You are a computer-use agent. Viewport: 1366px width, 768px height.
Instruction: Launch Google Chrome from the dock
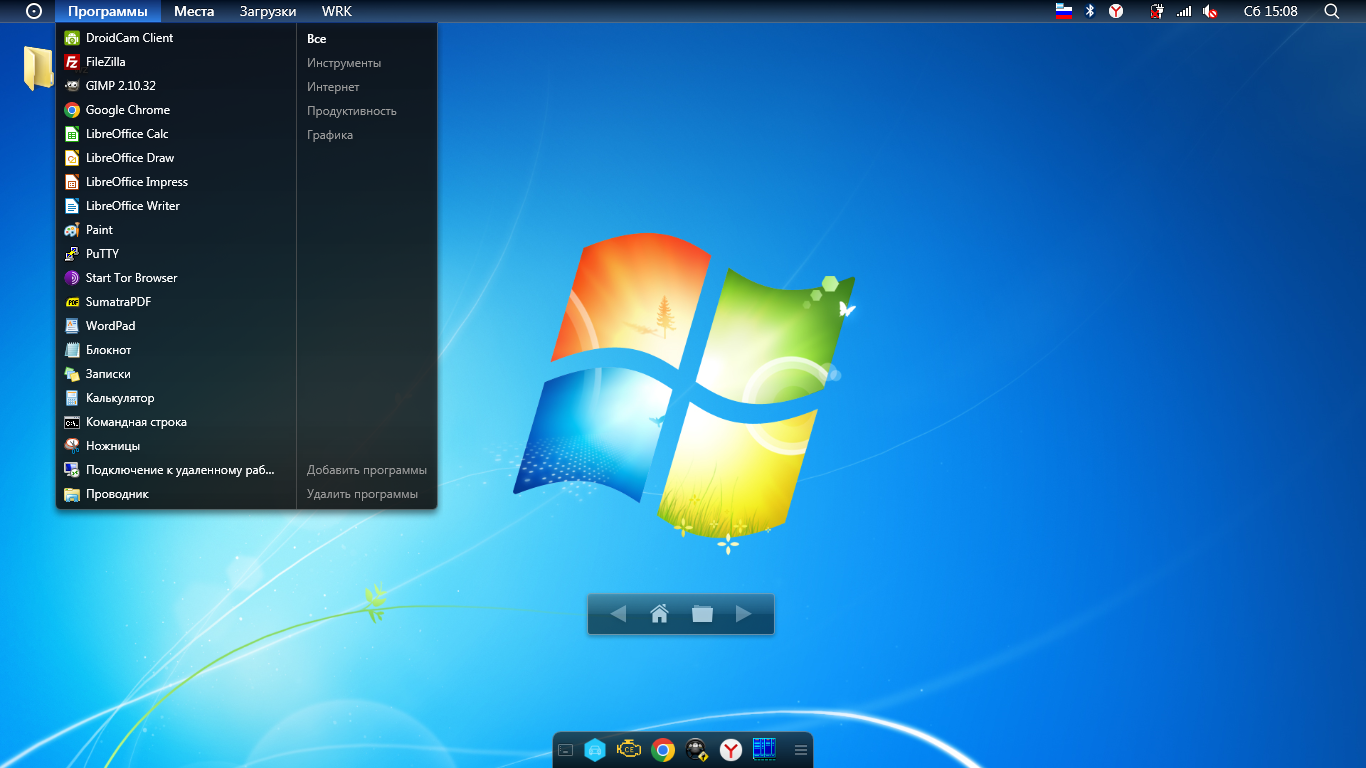[662, 750]
